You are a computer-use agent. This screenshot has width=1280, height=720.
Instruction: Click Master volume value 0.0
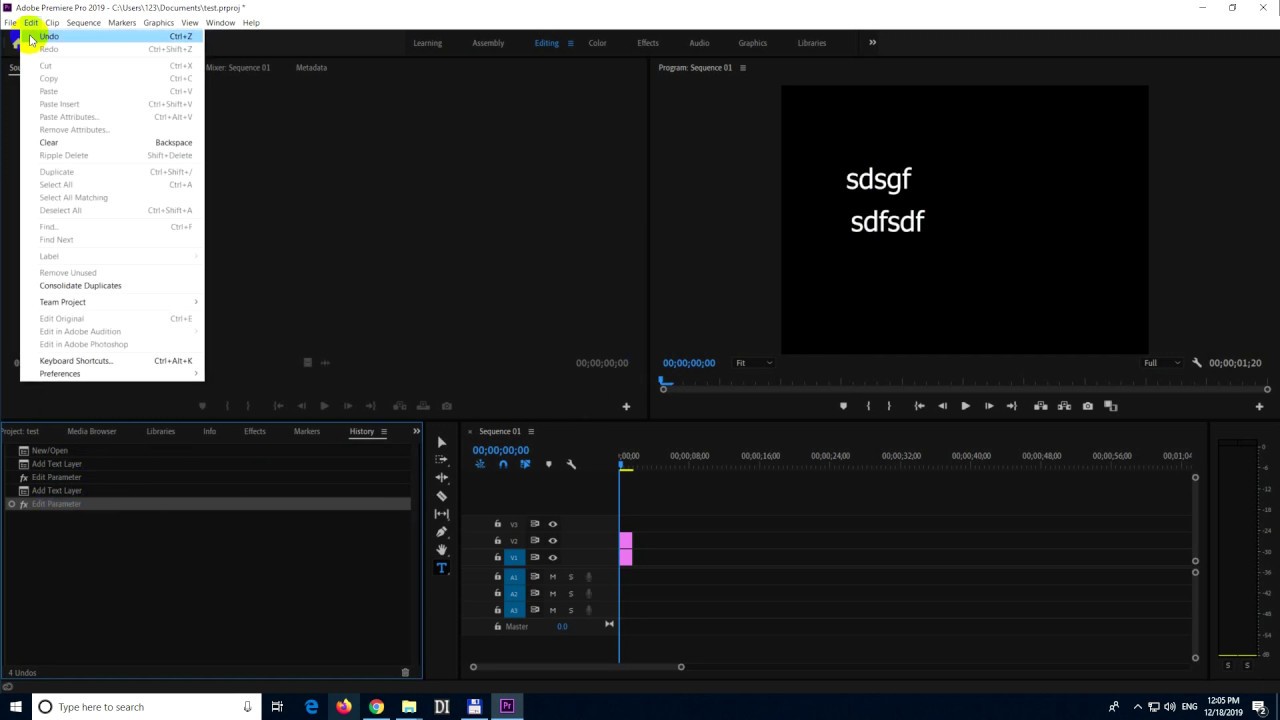tap(562, 627)
